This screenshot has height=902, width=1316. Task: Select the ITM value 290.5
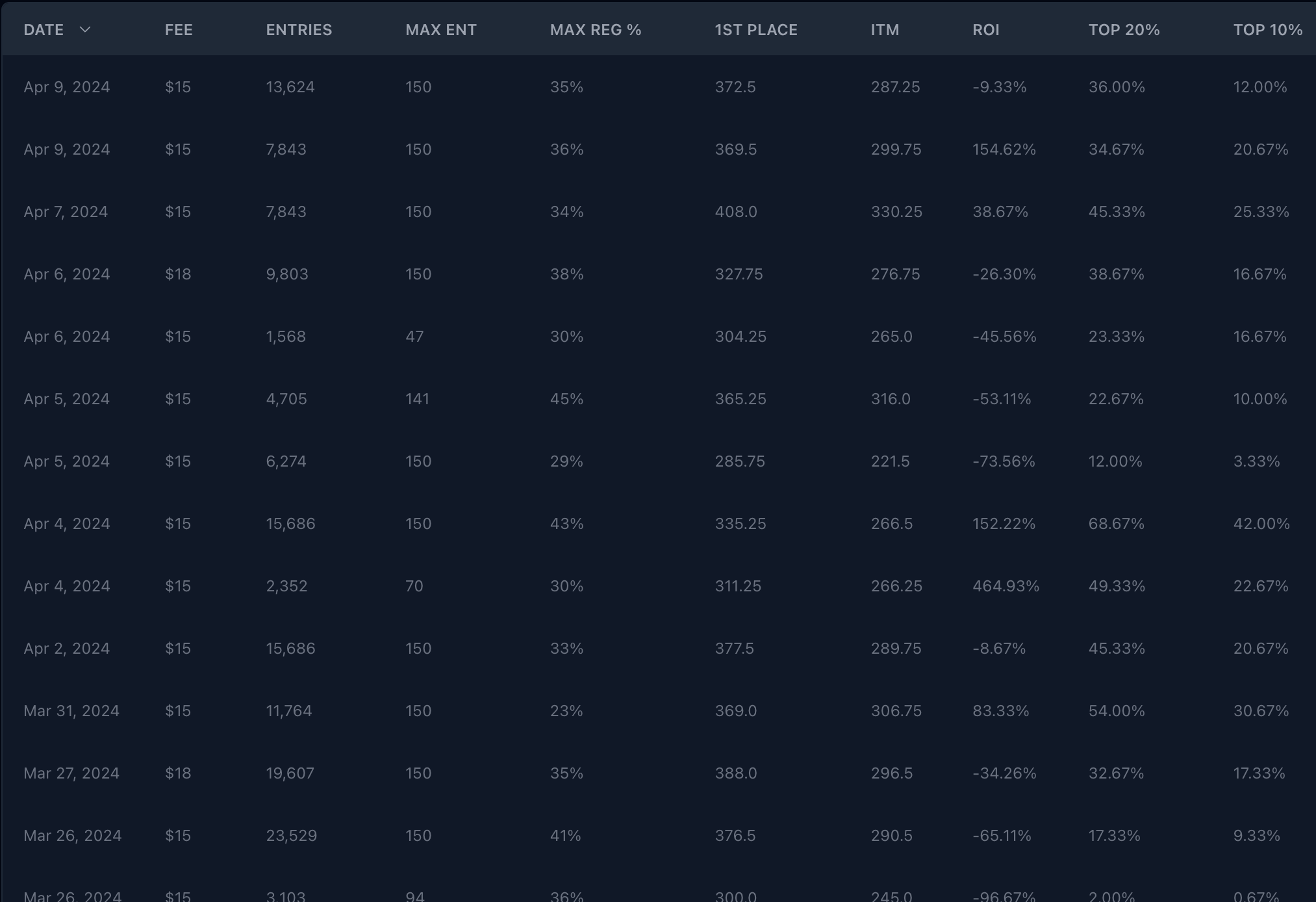892,836
